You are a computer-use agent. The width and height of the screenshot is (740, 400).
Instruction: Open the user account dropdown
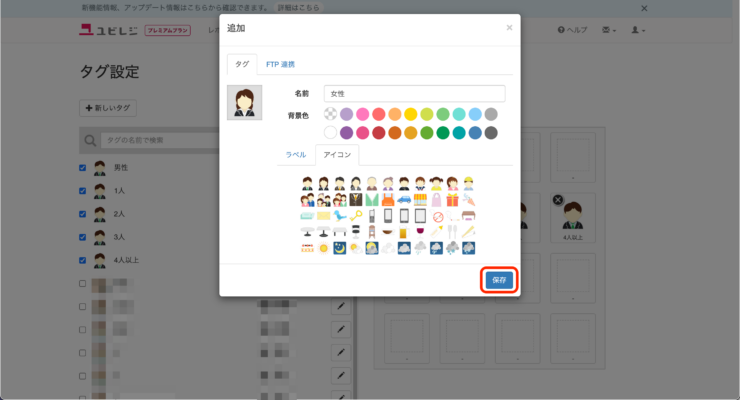pos(638,30)
